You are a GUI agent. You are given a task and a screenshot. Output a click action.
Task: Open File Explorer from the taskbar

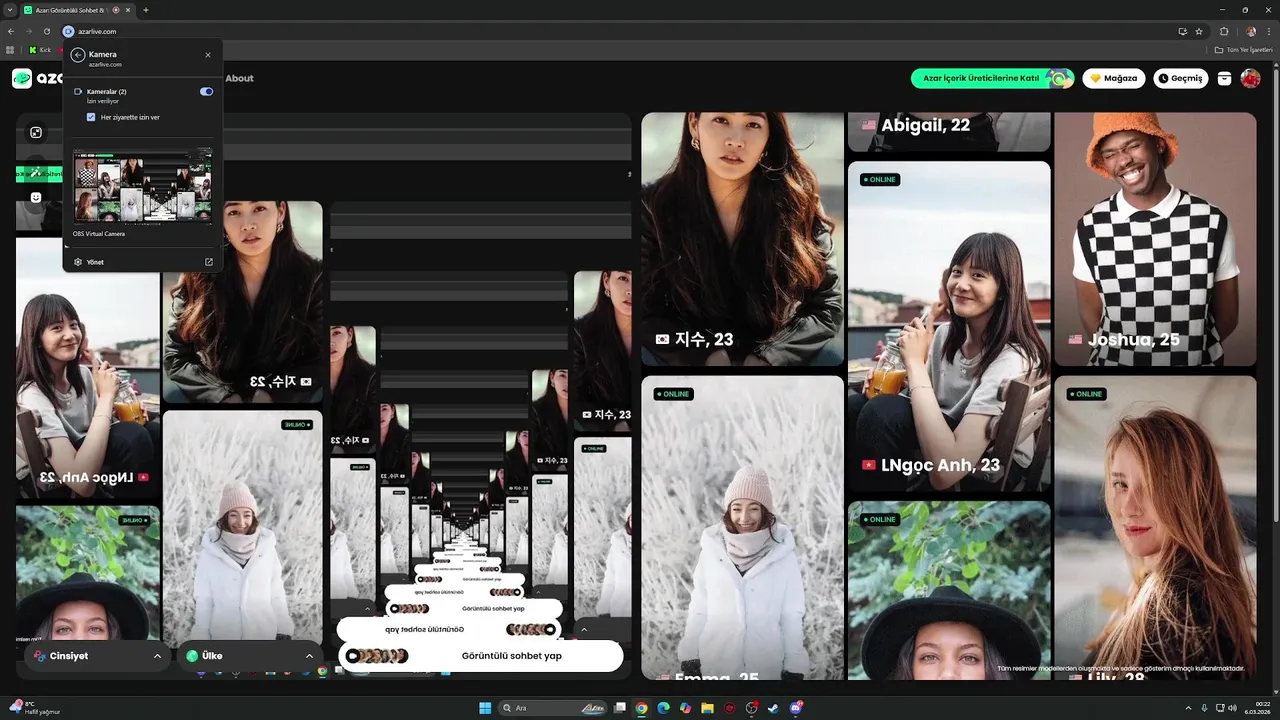(x=707, y=708)
